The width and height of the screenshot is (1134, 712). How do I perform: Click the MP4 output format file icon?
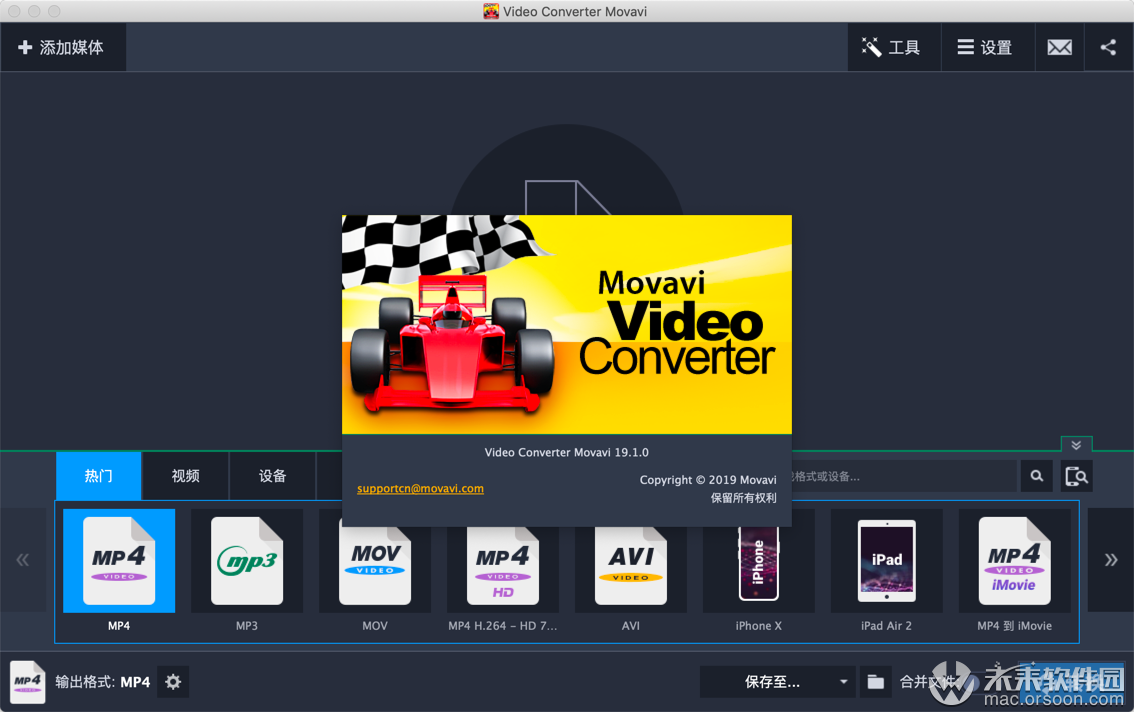pos(27,682)
